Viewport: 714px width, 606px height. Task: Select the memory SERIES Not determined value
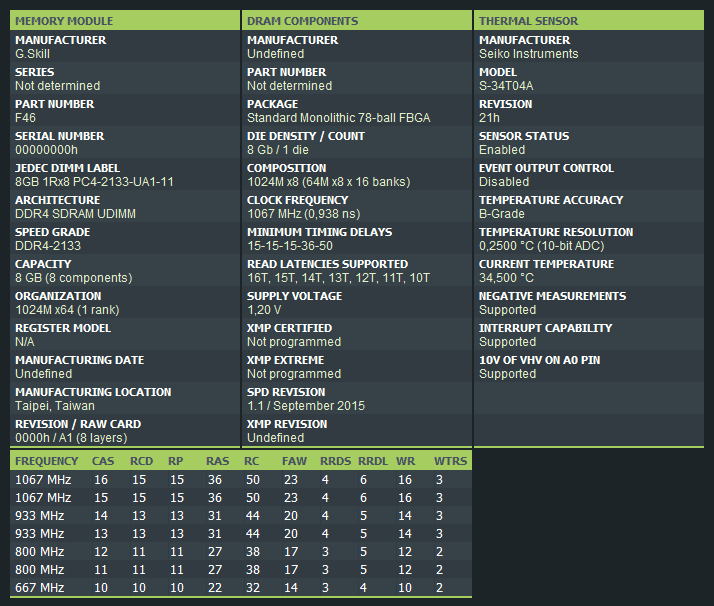pyautogui.click(x=57, y=86)
